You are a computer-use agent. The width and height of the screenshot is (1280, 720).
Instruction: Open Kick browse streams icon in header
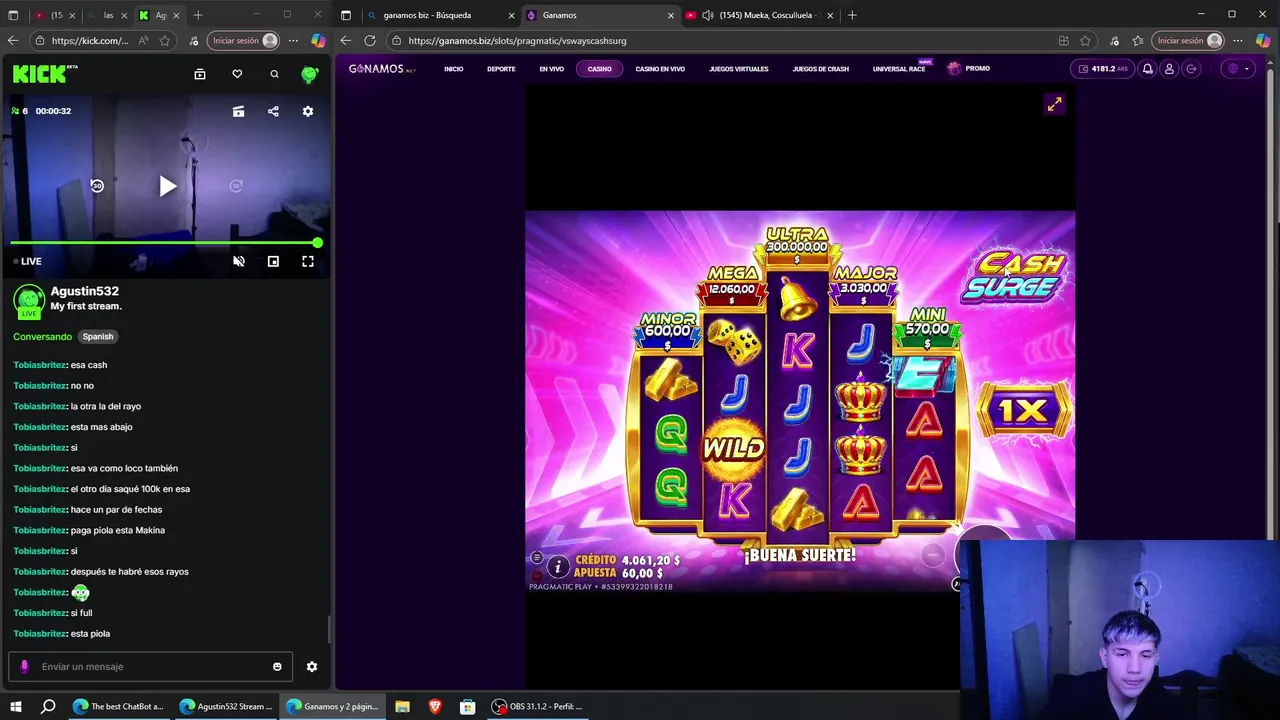point(200,74)
